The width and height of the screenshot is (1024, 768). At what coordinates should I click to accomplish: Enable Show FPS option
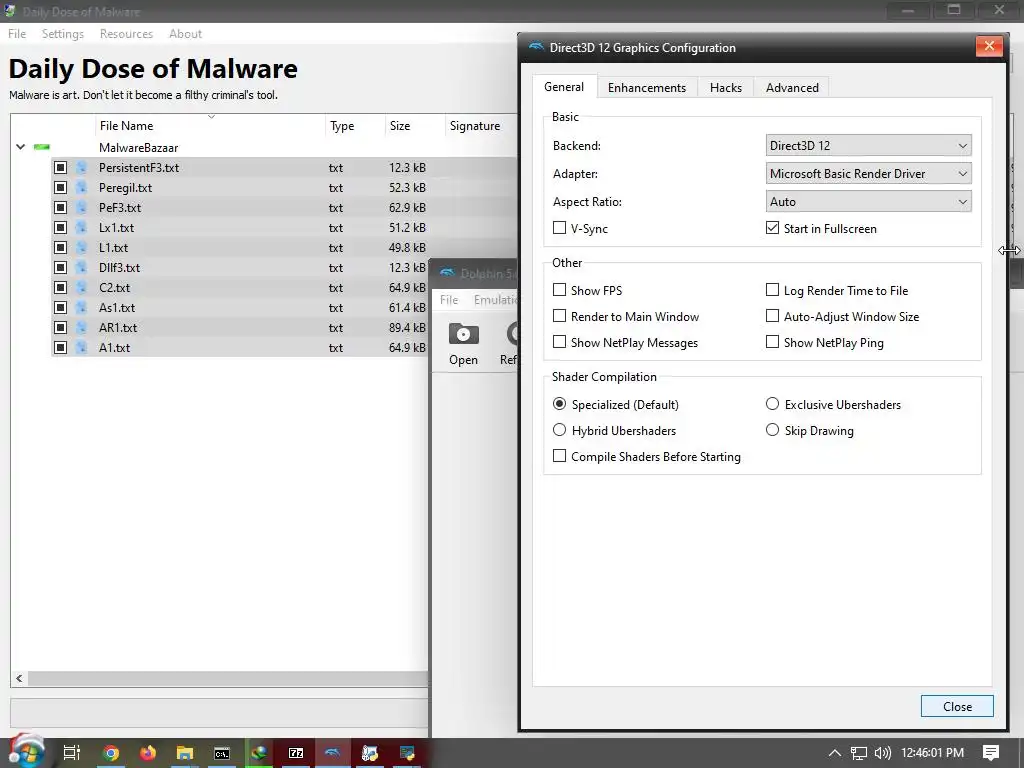(559, 290)
